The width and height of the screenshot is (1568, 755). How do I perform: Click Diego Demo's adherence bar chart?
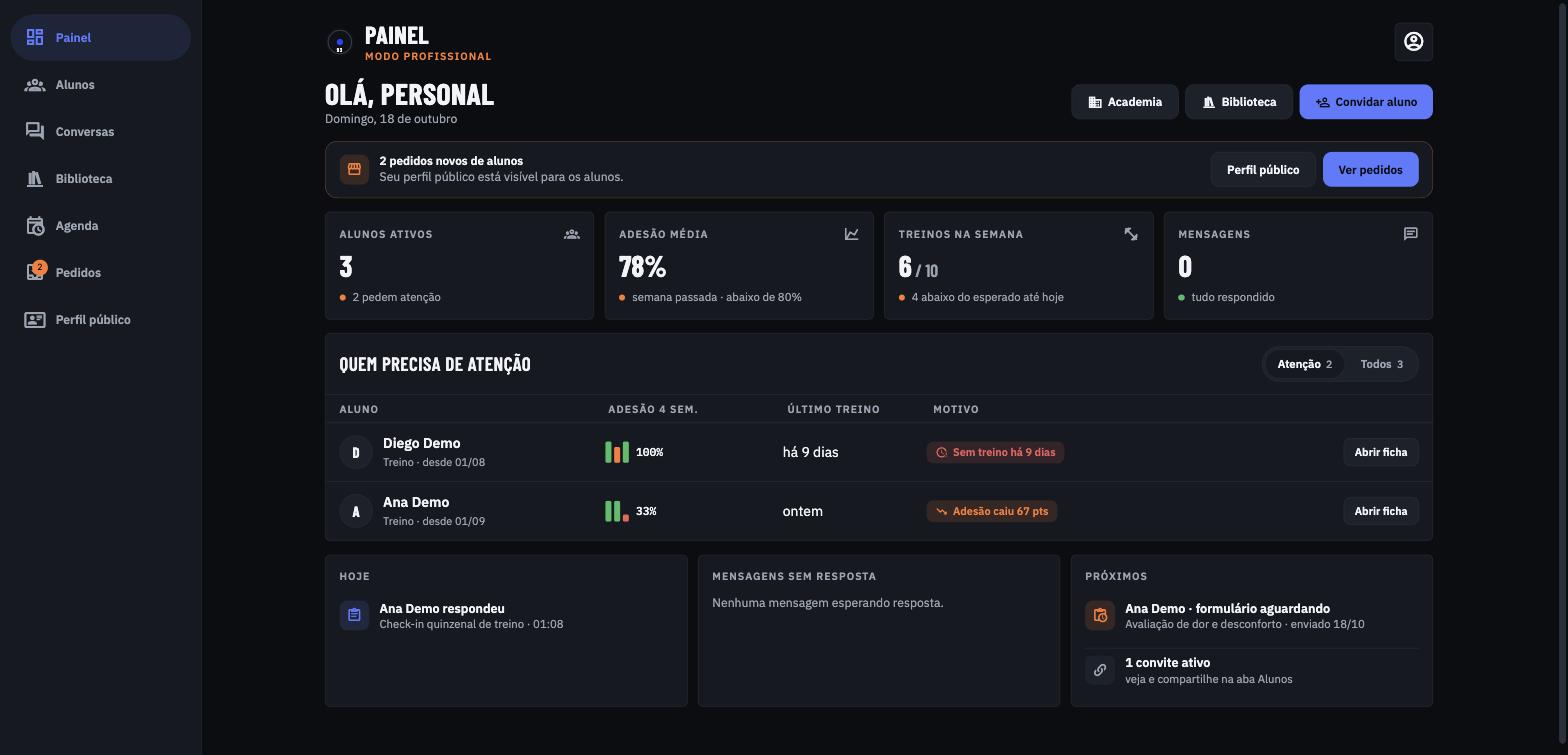click(x=617, y=452)
